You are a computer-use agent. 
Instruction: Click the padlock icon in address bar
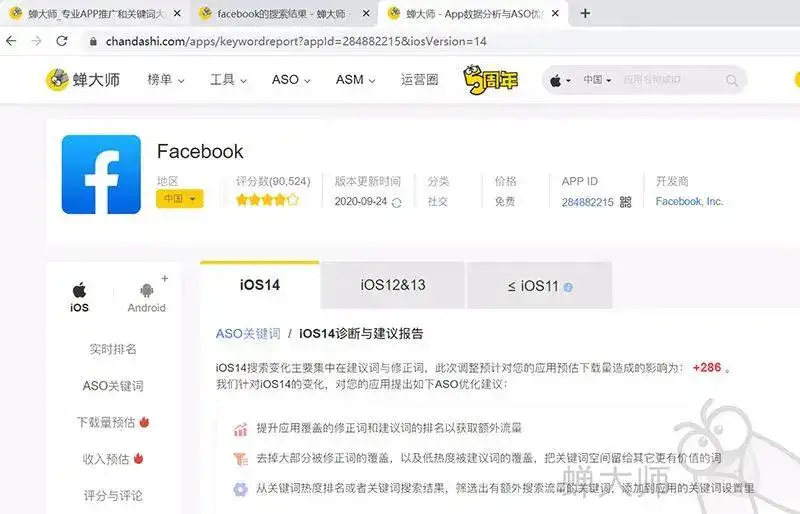93,41
